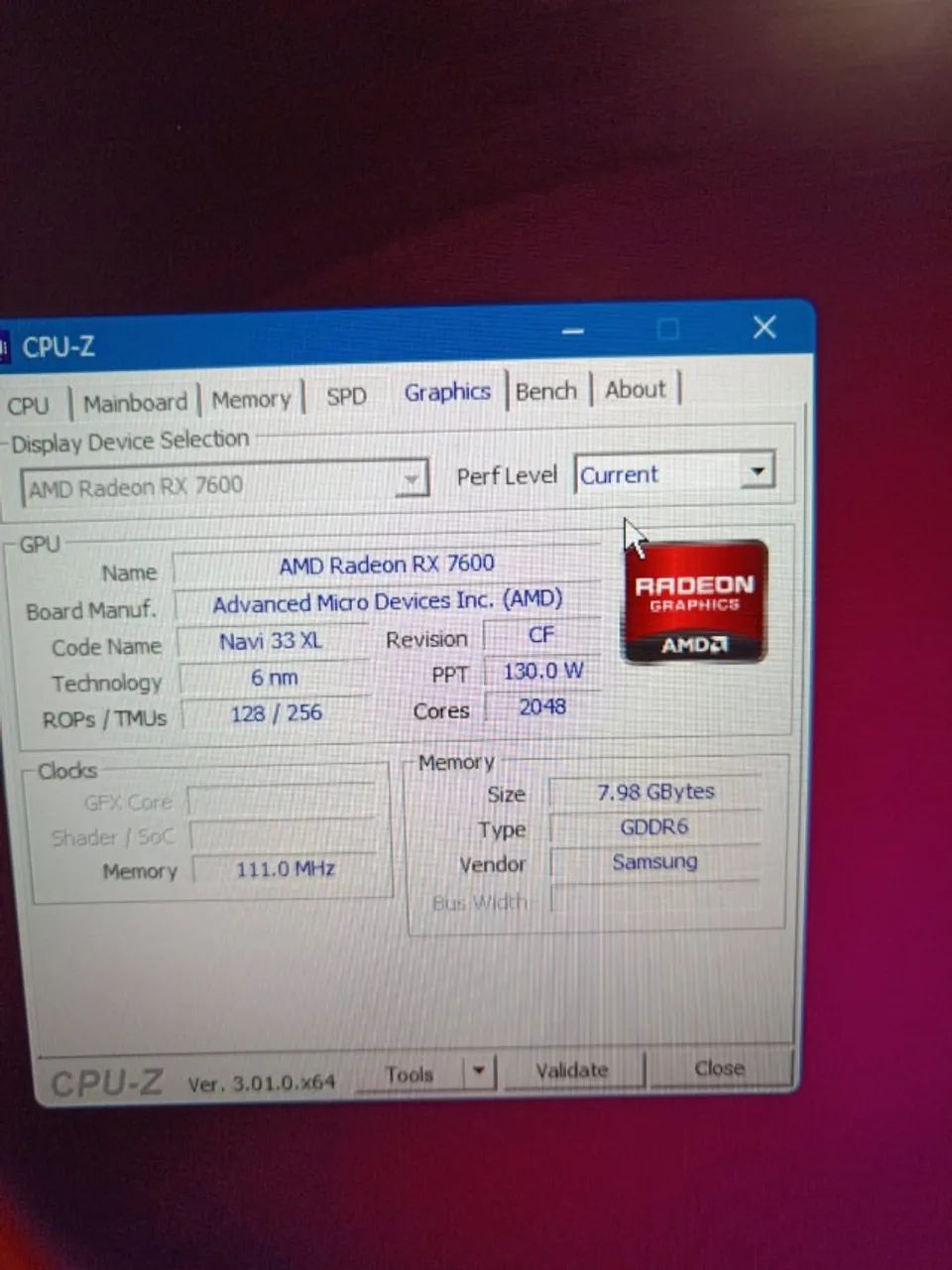Select the Board Manuf. Advanced Micro Devices value

coord(388,601)
